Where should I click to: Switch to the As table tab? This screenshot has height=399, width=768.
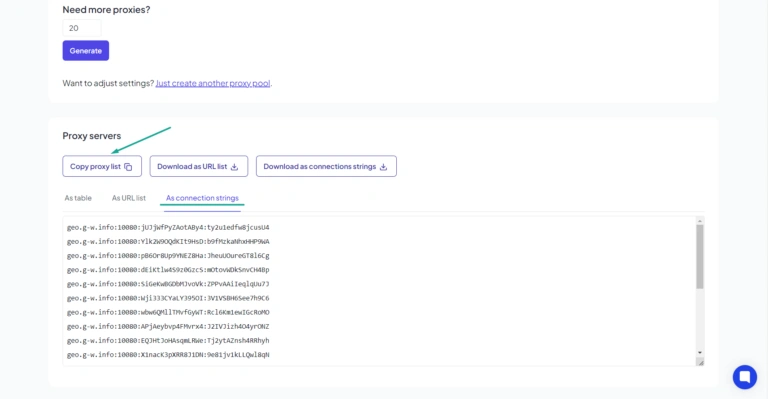pyautogui.click(x=78, y=198)
